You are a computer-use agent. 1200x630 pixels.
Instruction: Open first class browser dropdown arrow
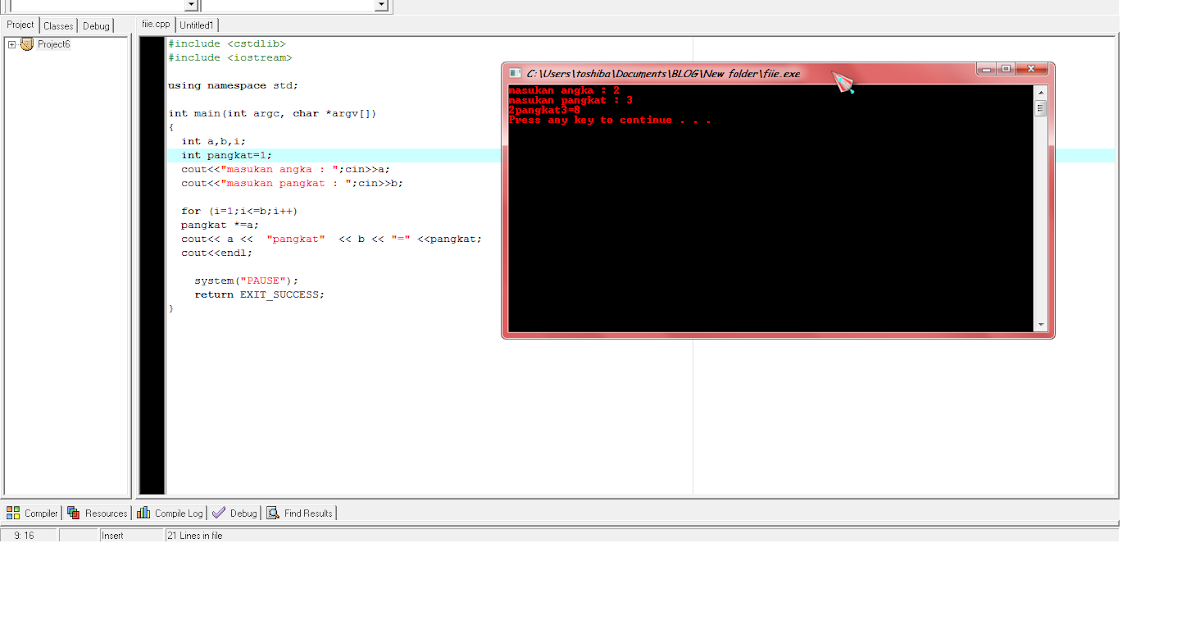pyautogui.click(x=191, y=5)
